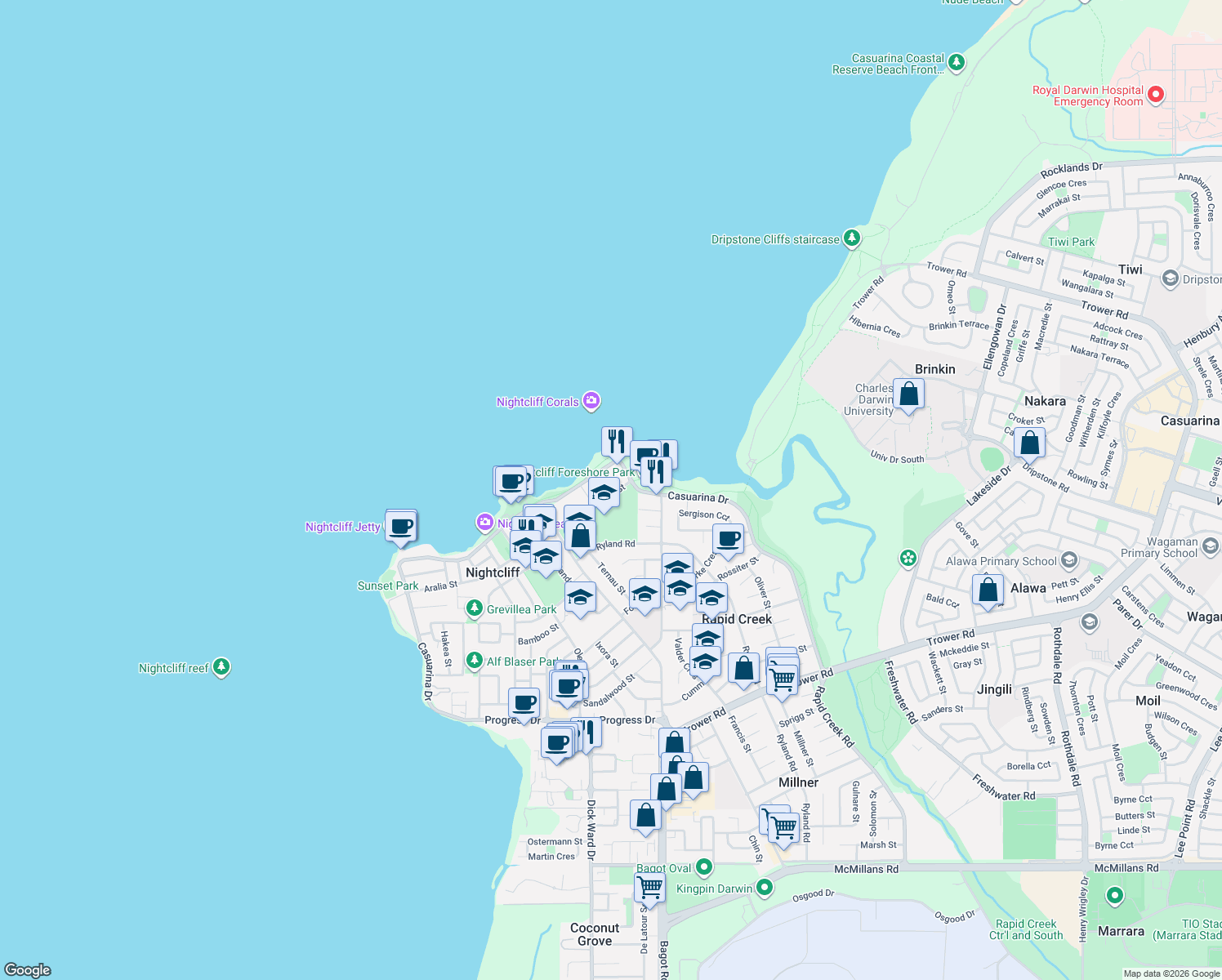This screenshot has height=980, width=1222.
Task: Select the Nightcliff reef label
Action: pyautogui.click(x=174, y=668)
